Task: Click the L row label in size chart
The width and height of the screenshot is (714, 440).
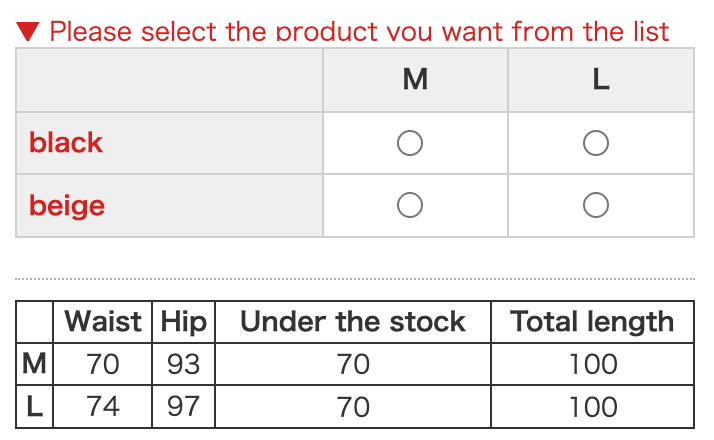Action: (34, 406)
